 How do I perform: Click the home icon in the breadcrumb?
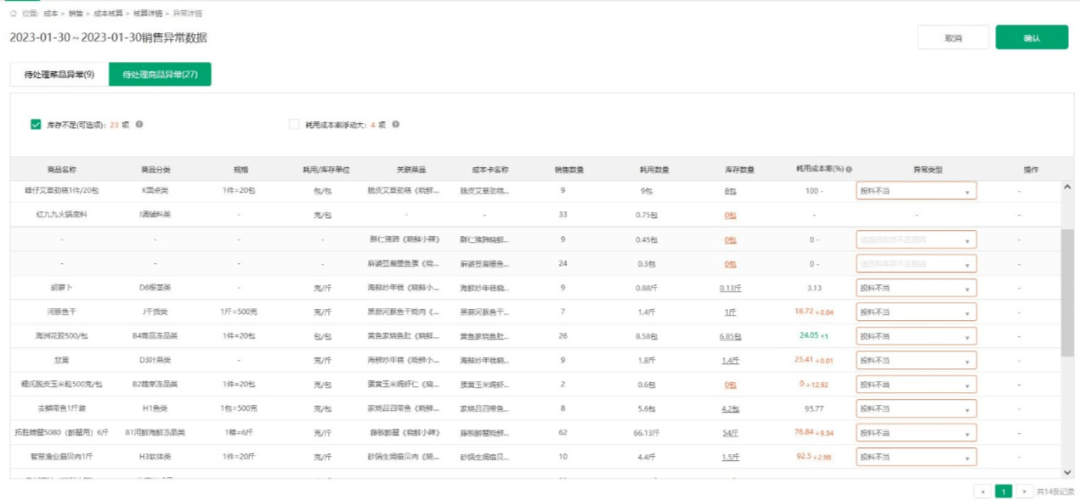pyautogui.click(x=13, y=15)
